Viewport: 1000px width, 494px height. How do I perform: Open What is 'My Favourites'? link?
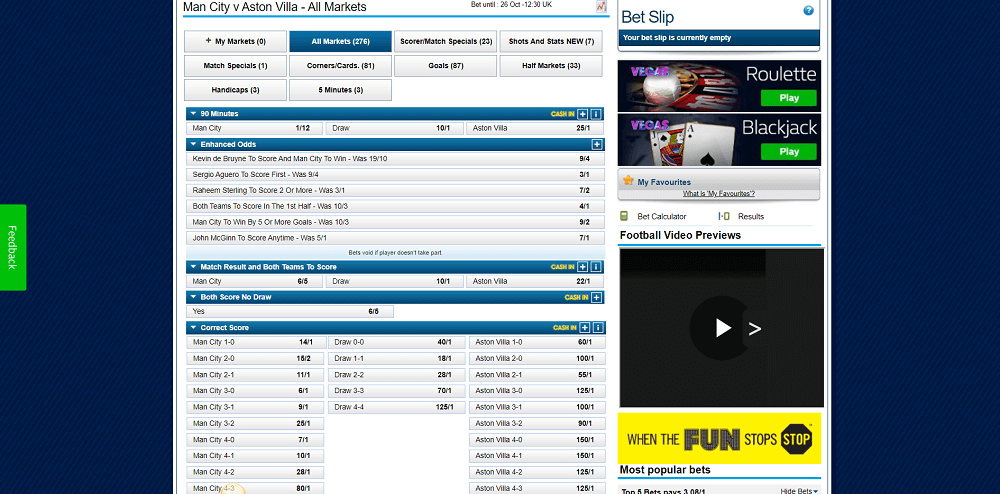click(x=719, y=194)
